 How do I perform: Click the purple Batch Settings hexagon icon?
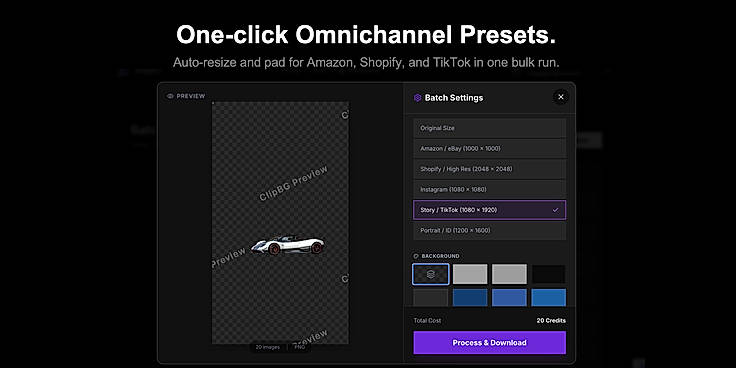tap(417, 98)
